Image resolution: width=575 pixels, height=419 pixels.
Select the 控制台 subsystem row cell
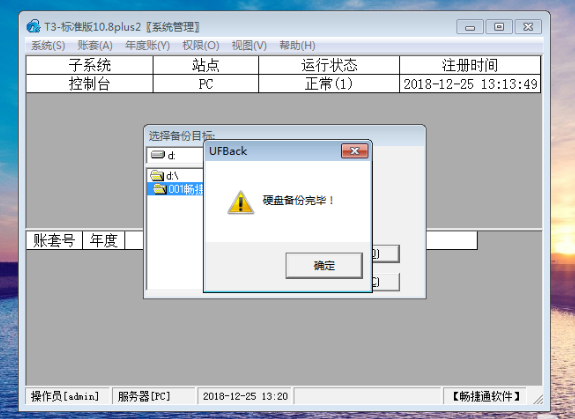point(89,84)
